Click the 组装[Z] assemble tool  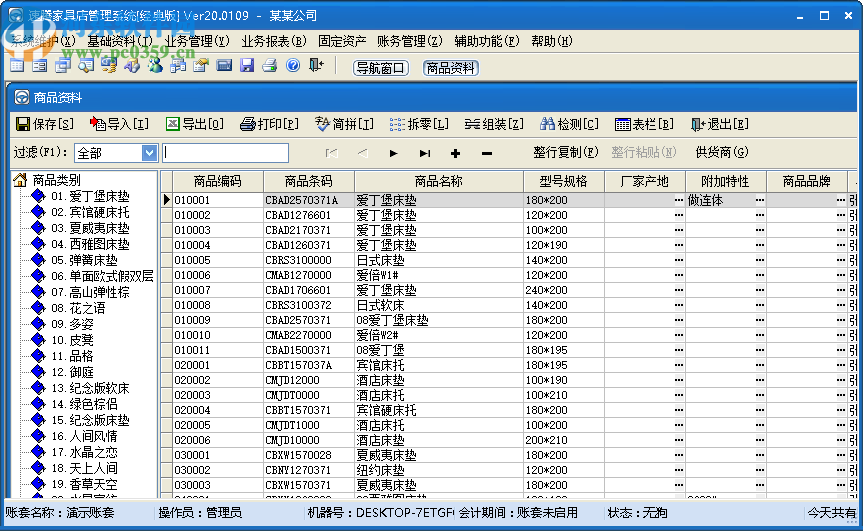click(494, 124)
